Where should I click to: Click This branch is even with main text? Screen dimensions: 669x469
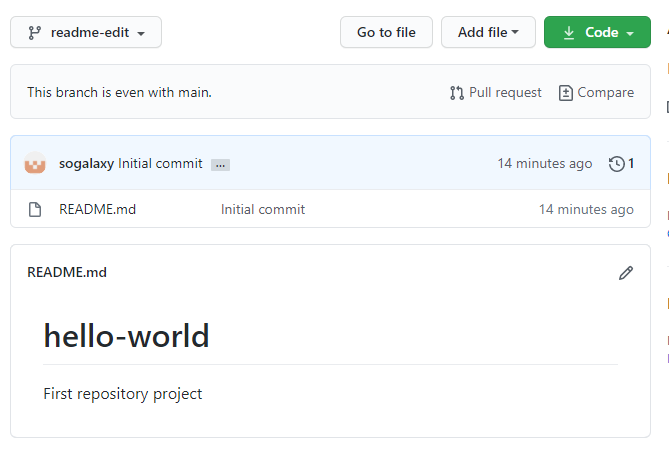(119, 92)
